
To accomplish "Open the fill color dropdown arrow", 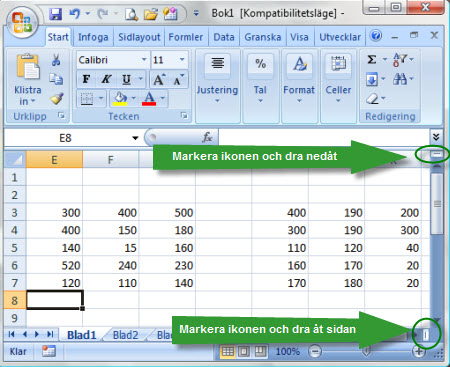I will click(x=134, y=98).
